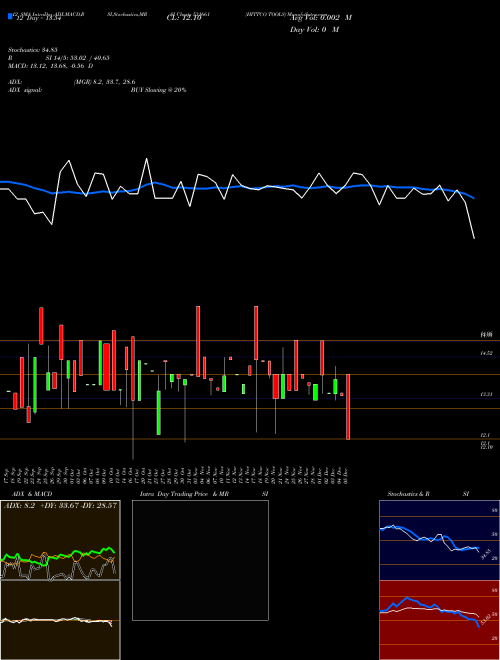Click the last tall red candlestick
This screenshot has width=500, height=660.
click(x=348, y=407)
